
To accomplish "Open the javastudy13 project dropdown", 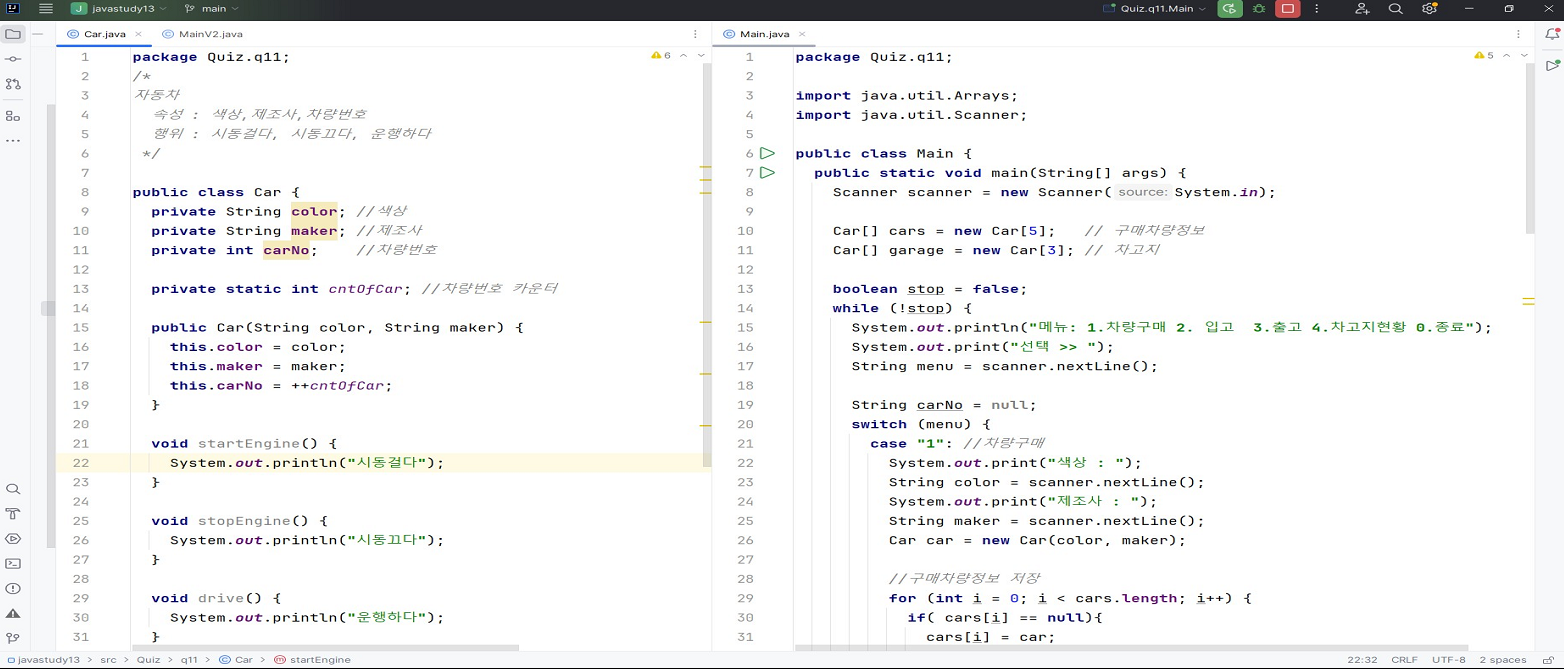I will 118,8.
